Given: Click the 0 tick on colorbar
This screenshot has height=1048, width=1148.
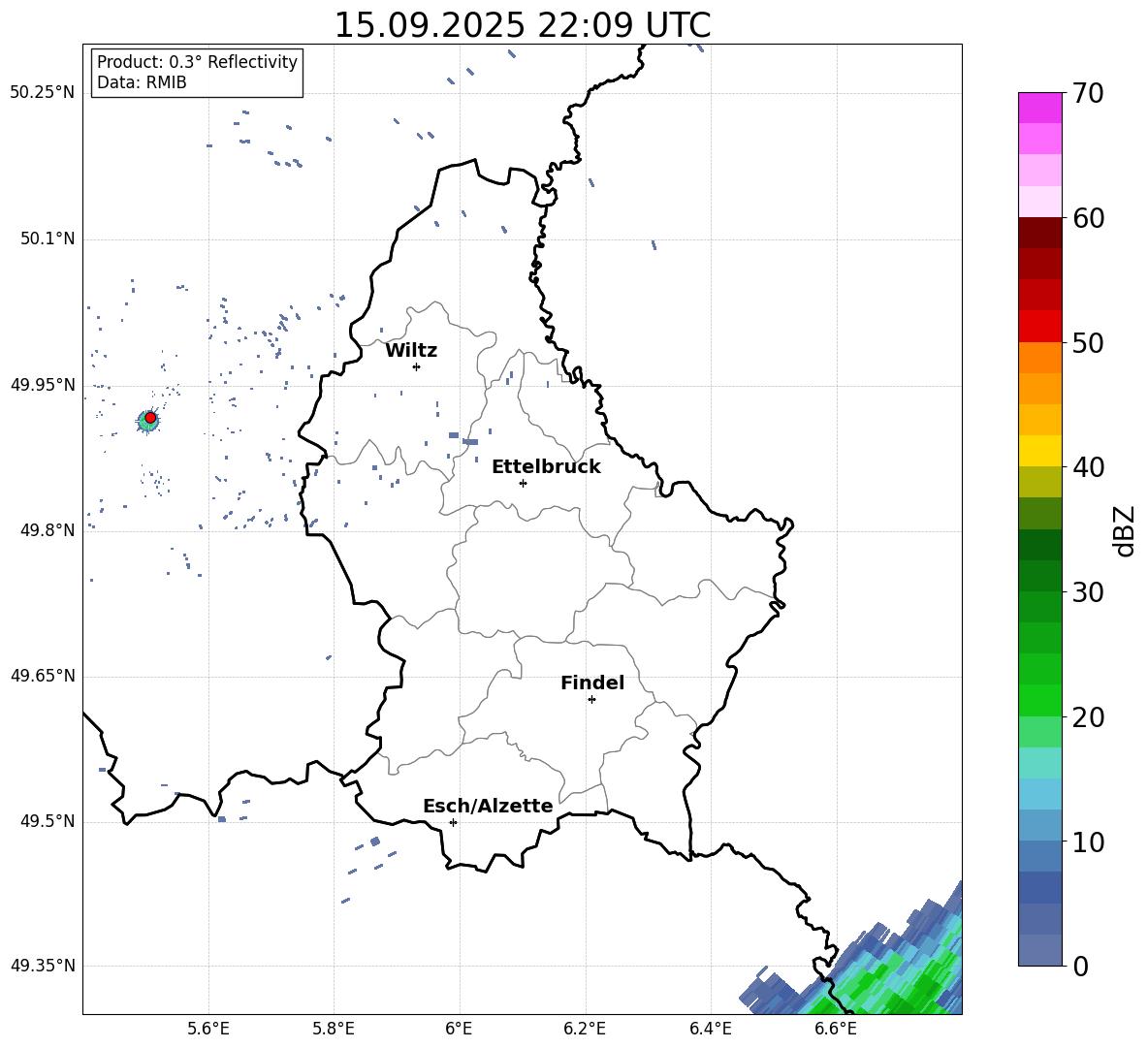Looking at the screenshot, I should tap(1080, 966).
